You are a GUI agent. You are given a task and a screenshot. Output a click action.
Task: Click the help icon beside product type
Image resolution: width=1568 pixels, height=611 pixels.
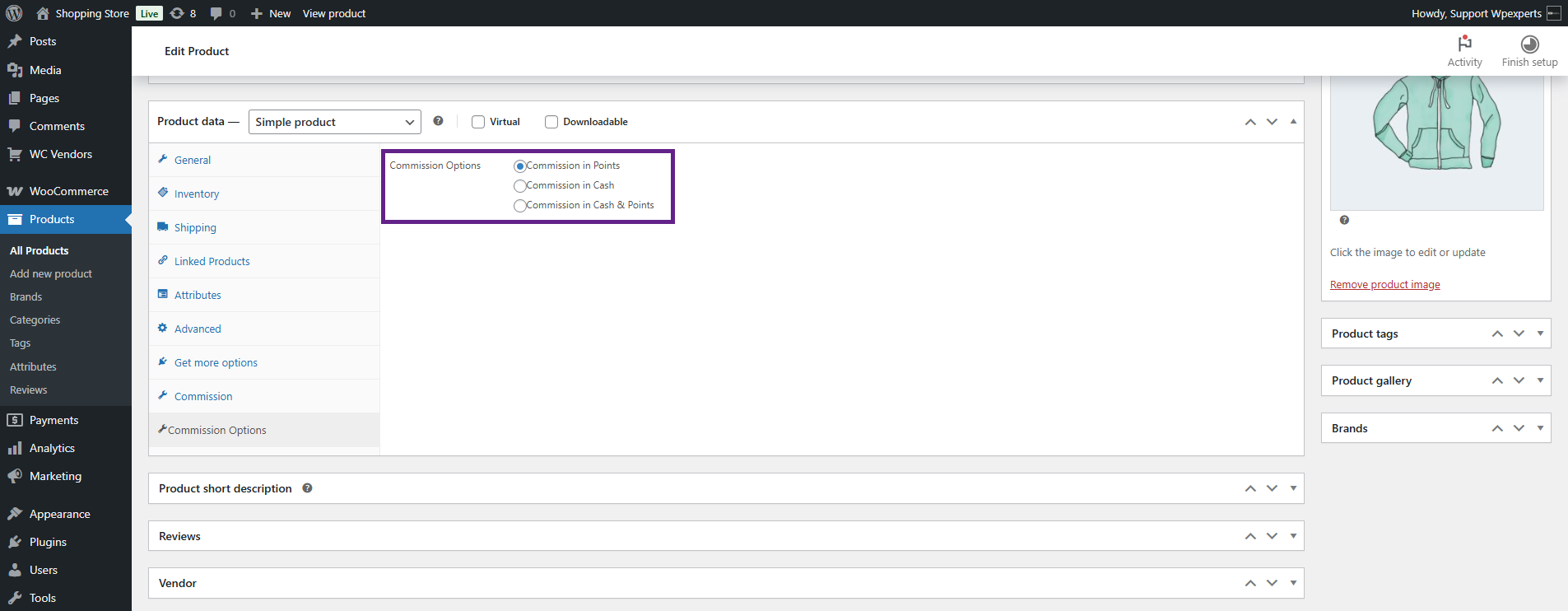438,121
